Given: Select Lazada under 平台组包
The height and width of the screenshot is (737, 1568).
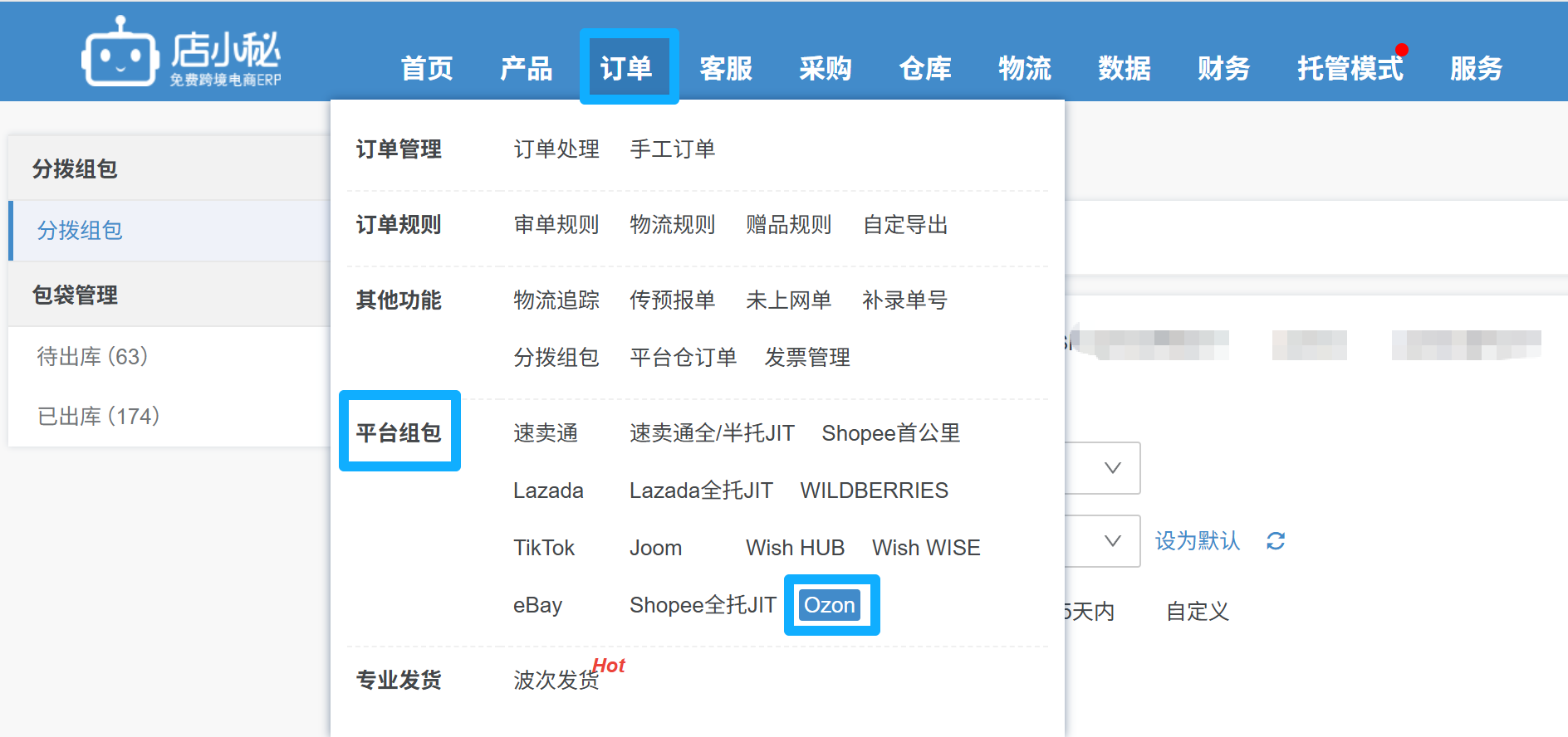Looking at the screenshot, I should click(x=548, y=490).
